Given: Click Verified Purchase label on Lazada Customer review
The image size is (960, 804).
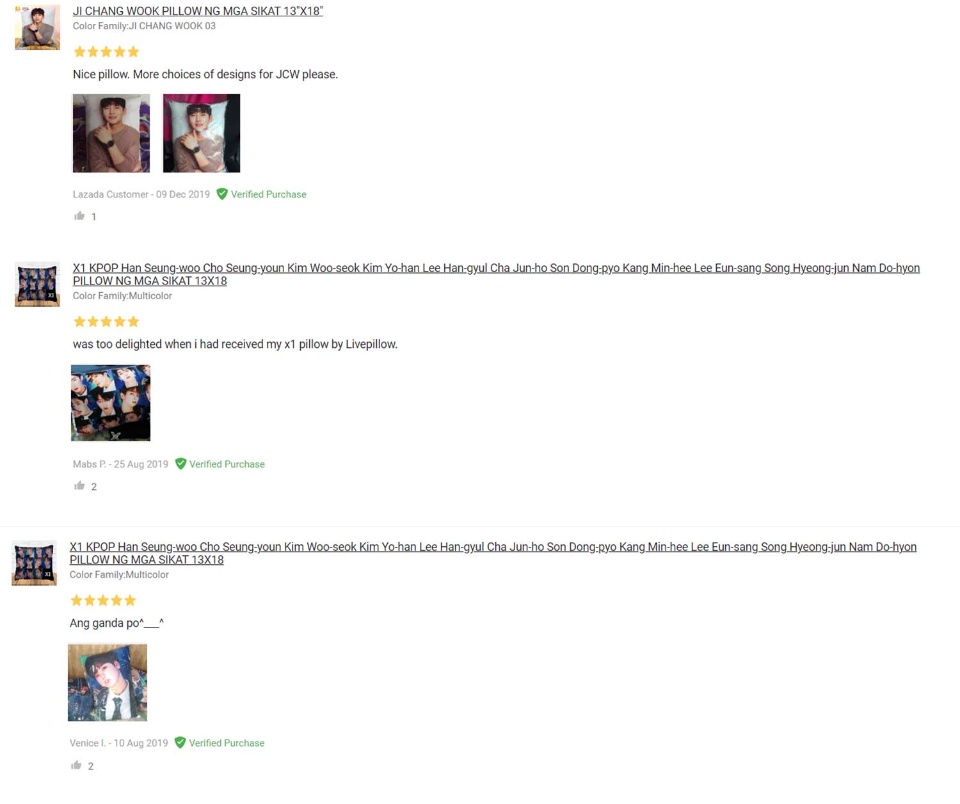Looking at the screenshot, I should point(268,194).
